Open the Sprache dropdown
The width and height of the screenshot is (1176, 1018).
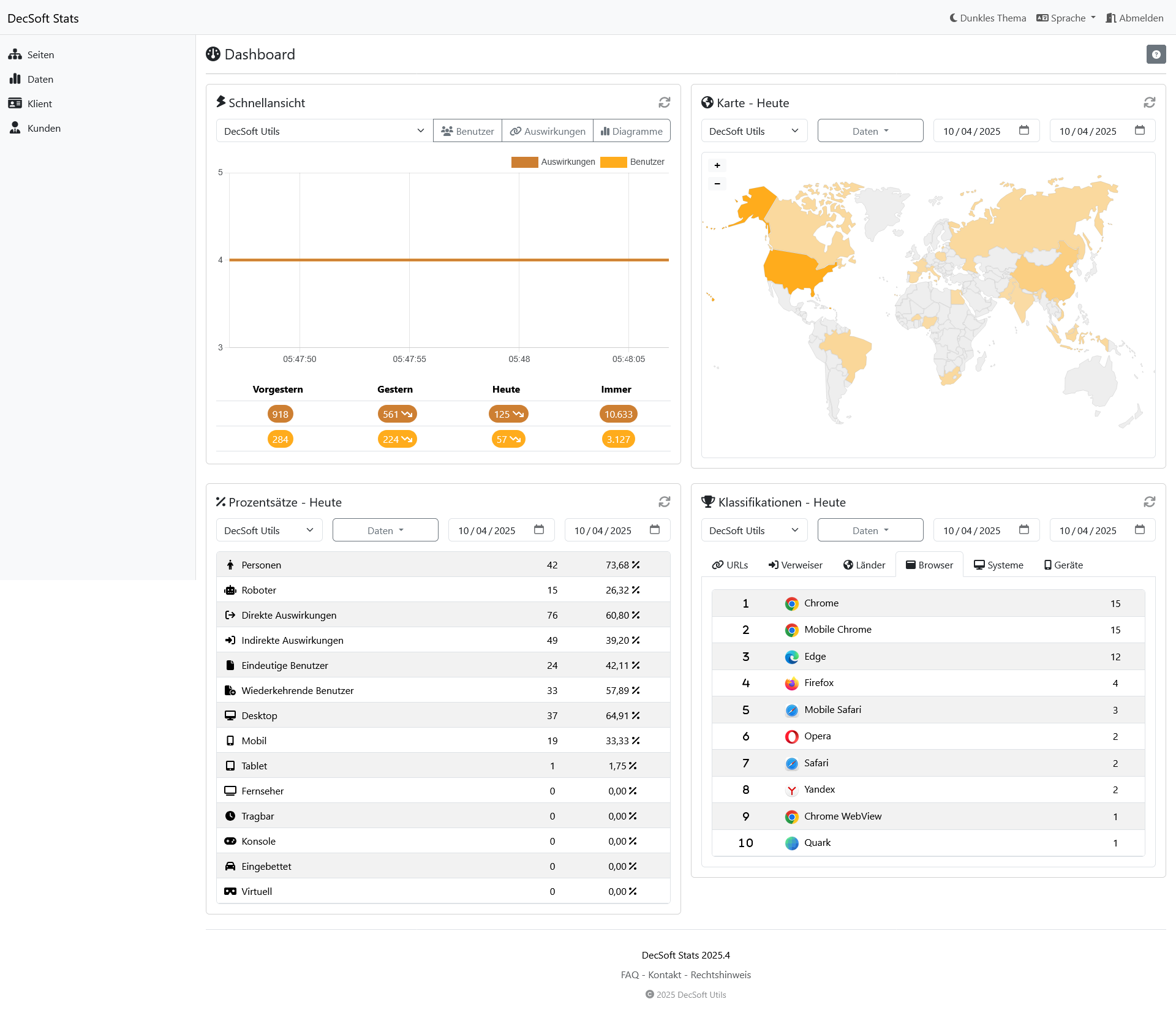(x=1065, y=18)
